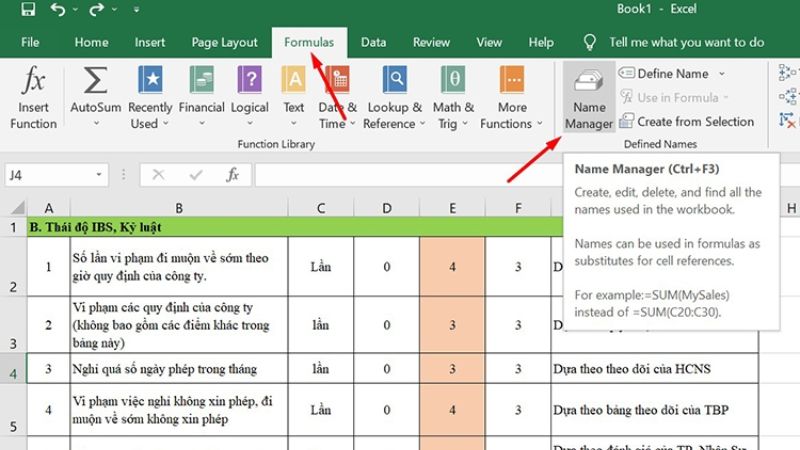Click inside the formula bar
Screen dimensions: 800x450
coord(408,175)
